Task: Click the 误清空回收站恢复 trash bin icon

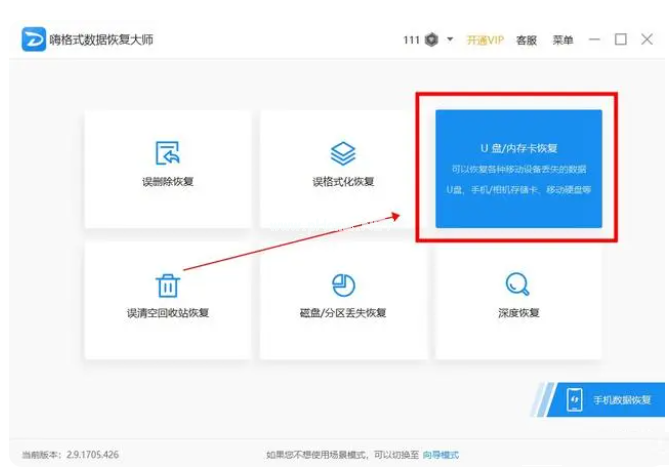Action: pyautogui.click(x=167, y=285)
